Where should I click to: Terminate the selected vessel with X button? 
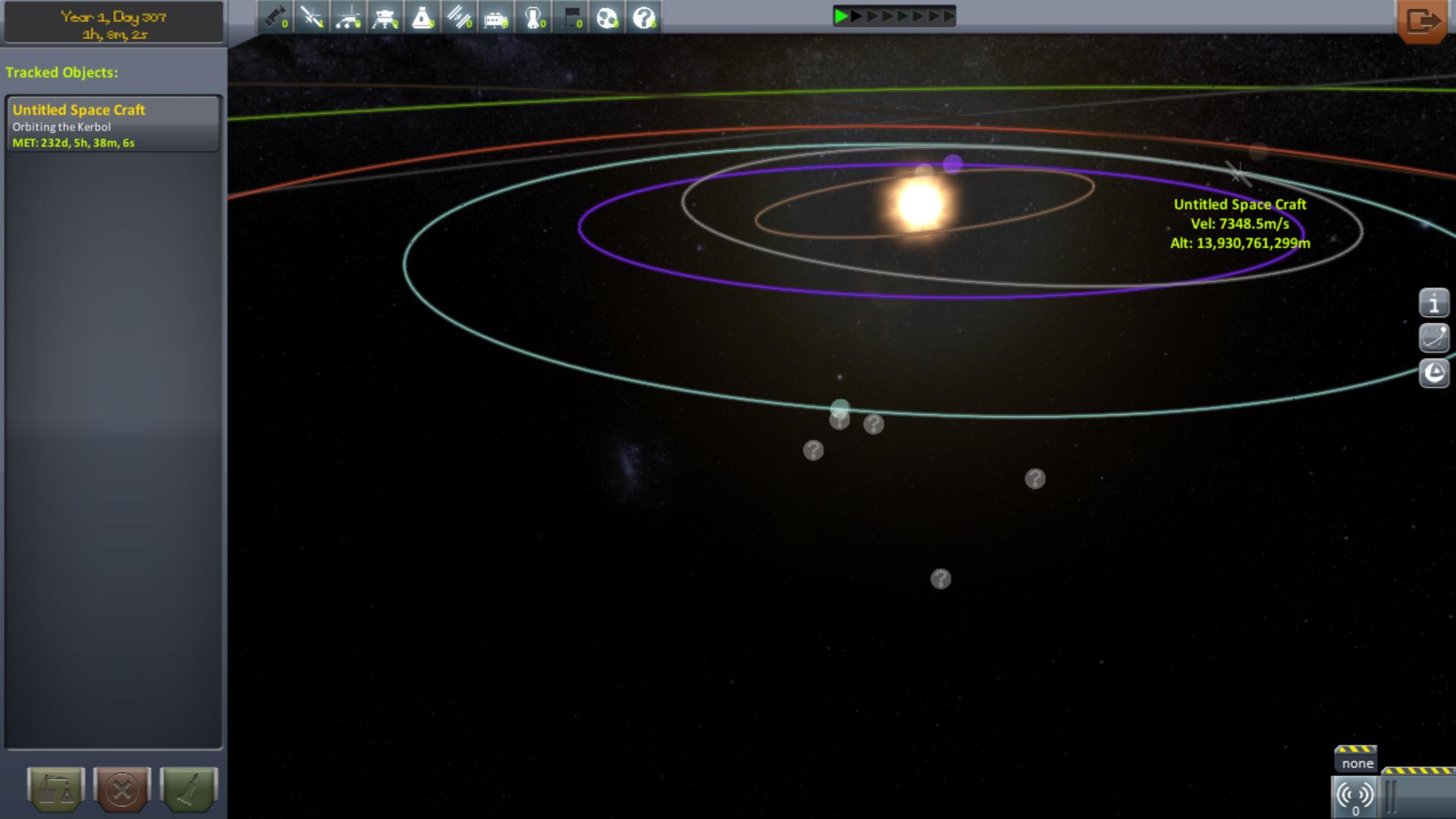tap(122, 789)
